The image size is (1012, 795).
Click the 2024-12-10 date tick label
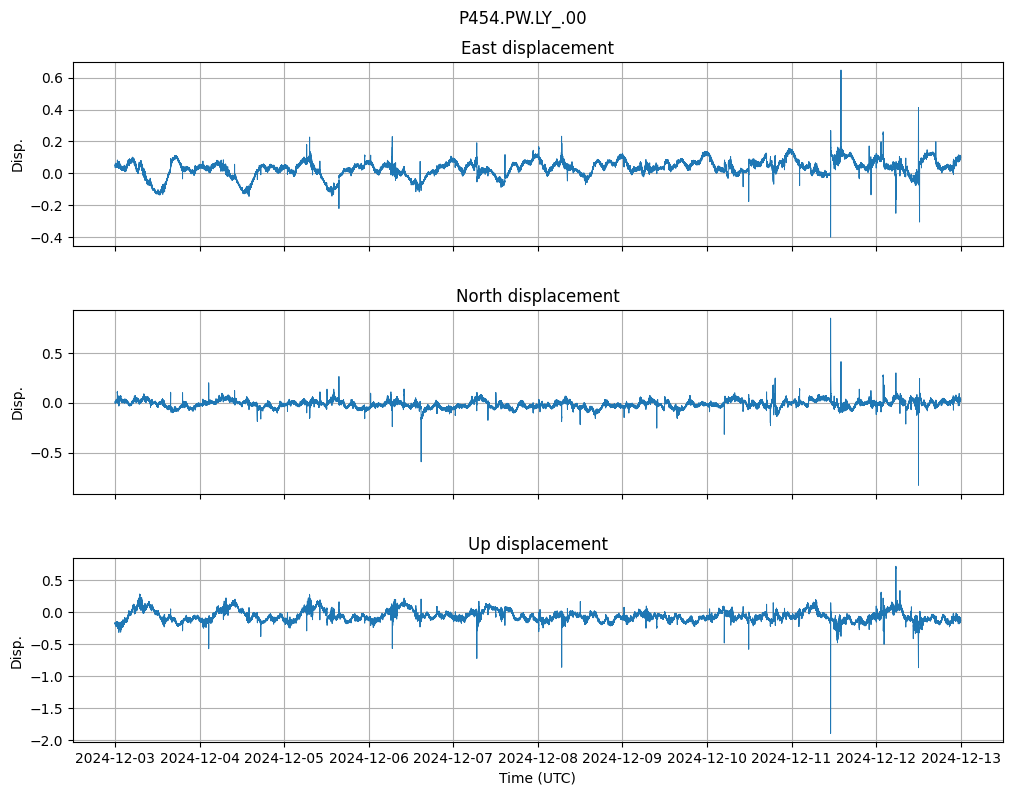pos(707,758)
